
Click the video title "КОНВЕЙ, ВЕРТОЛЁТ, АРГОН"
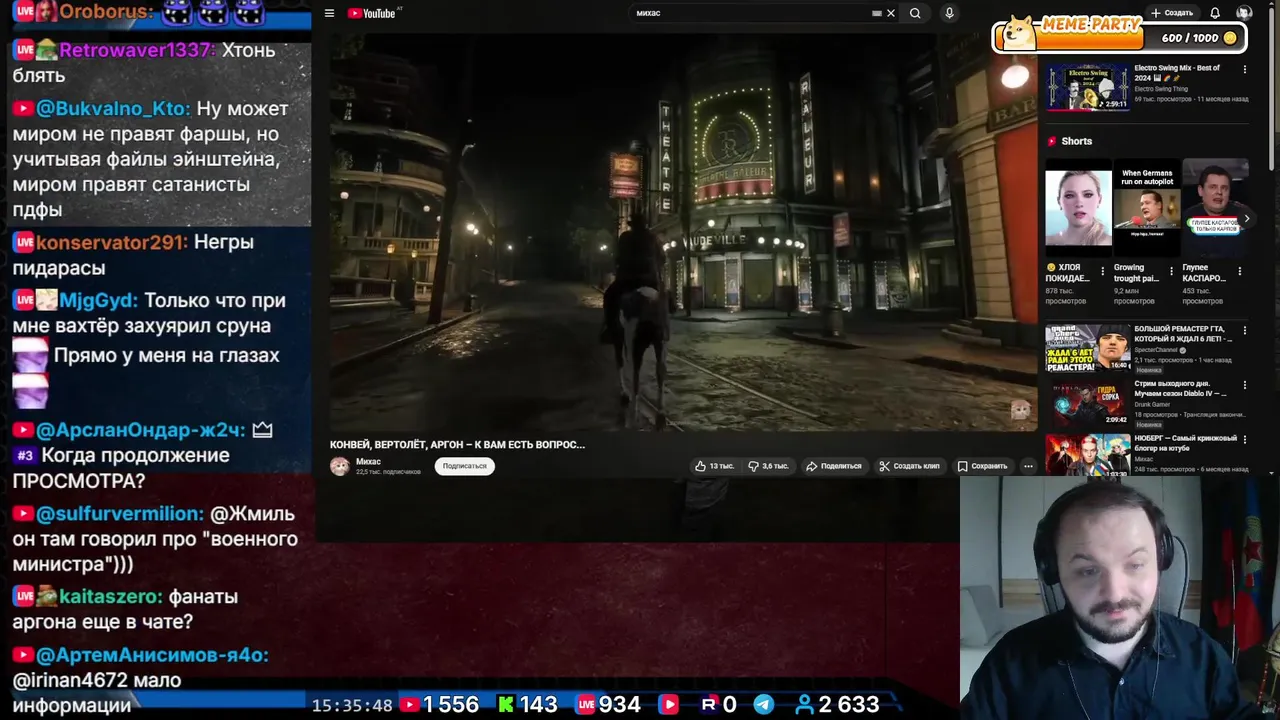click(x=457, y=445)
